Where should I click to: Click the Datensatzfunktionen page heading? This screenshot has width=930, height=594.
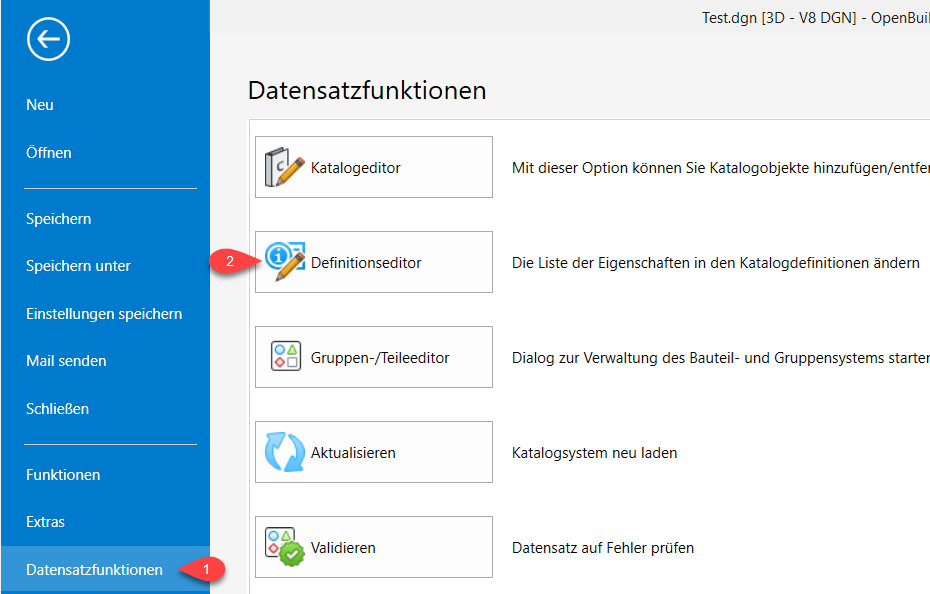(367, 90)
